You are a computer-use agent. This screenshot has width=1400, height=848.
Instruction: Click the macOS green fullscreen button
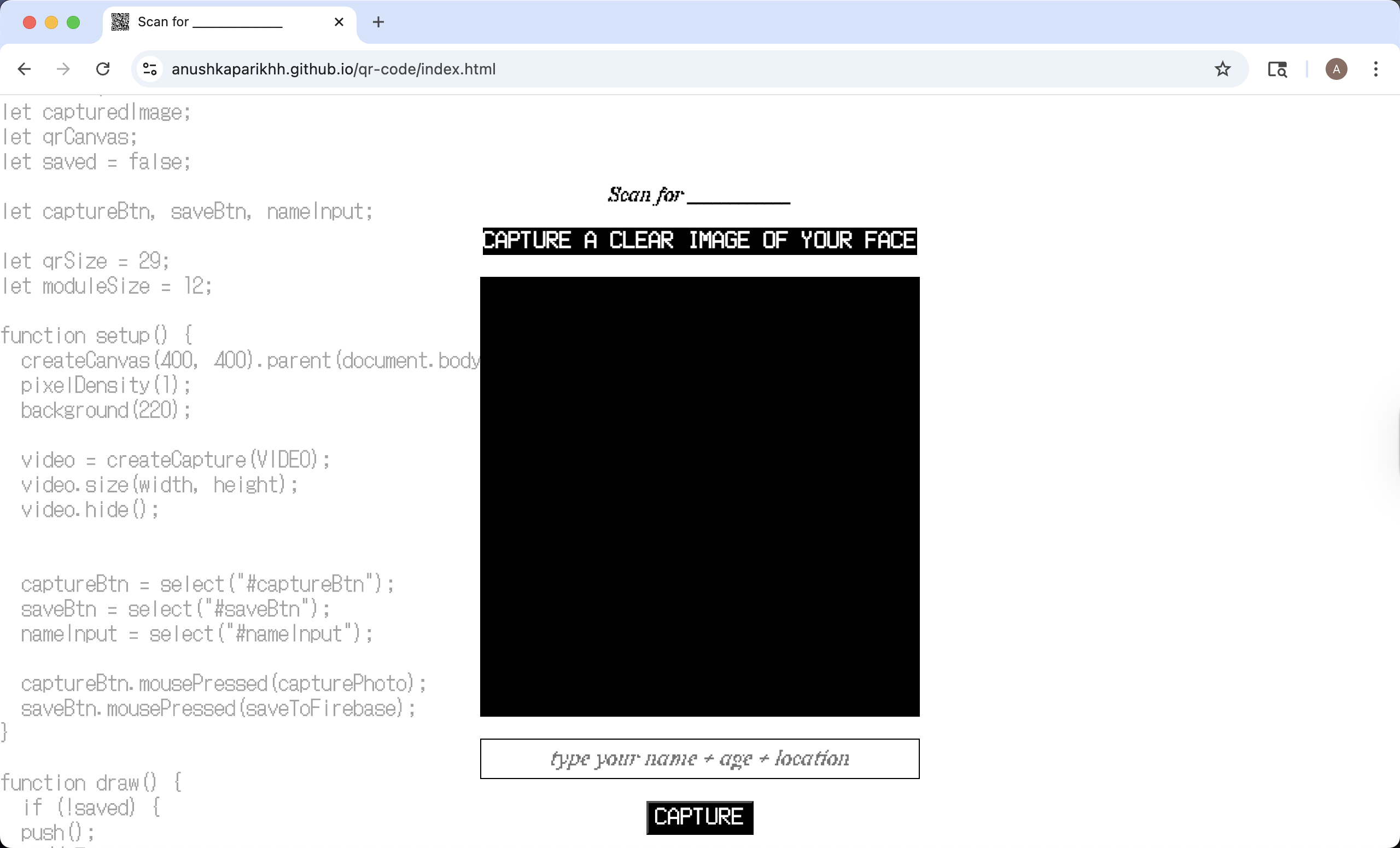click(73, 22)
